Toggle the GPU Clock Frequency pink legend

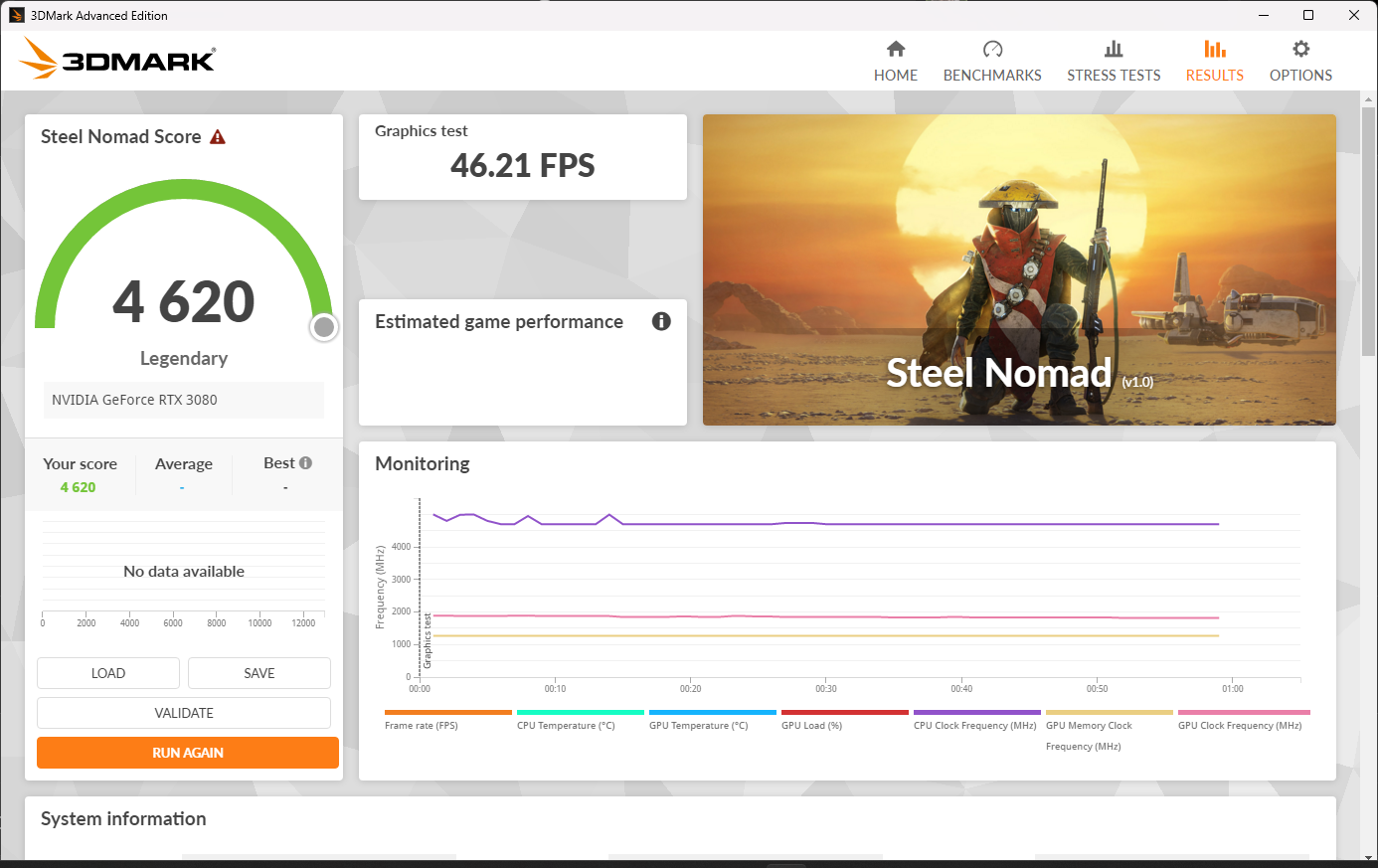click(x=1241, y=718)
